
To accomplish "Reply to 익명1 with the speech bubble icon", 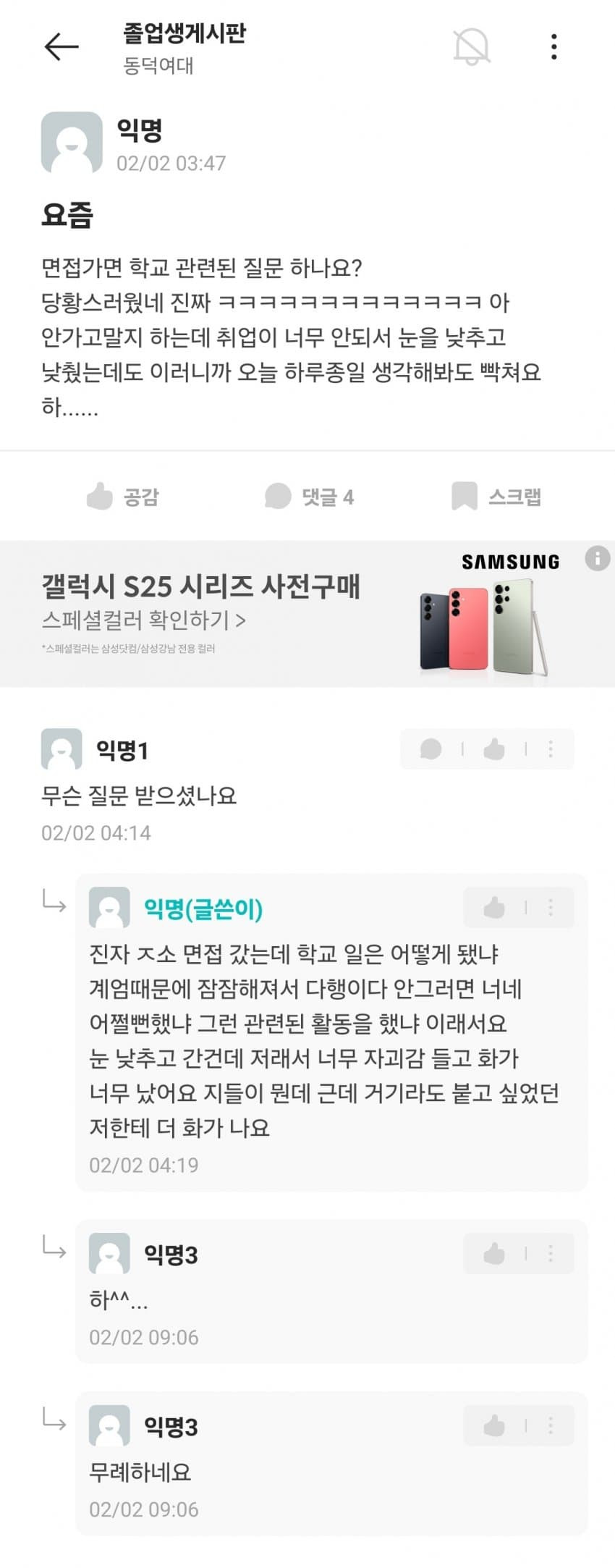I will 431,749.
